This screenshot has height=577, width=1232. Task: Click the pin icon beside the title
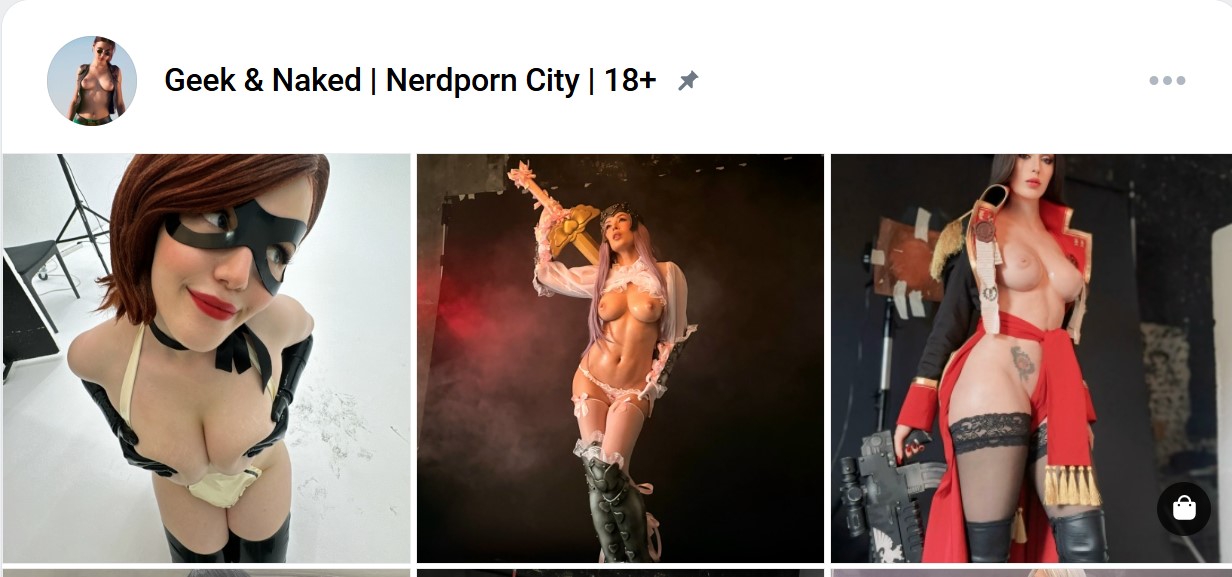pyautogui.click(x=688, y=81)
